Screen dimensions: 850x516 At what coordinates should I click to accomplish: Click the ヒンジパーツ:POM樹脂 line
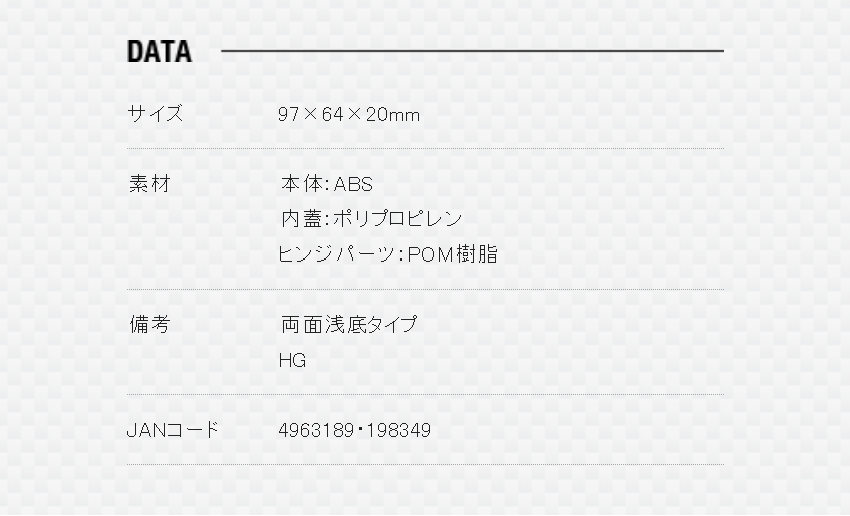388,254
